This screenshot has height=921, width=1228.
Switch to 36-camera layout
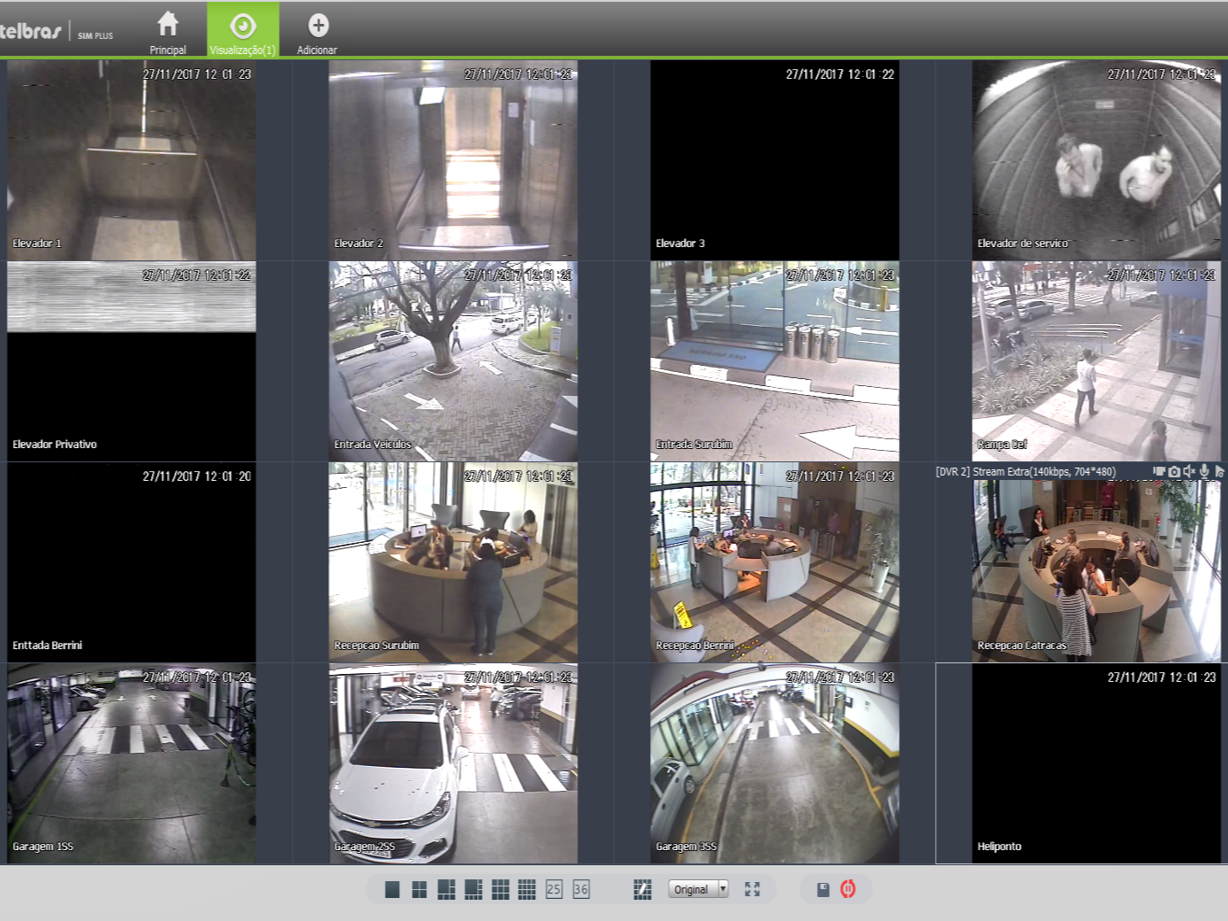(581, 889)
